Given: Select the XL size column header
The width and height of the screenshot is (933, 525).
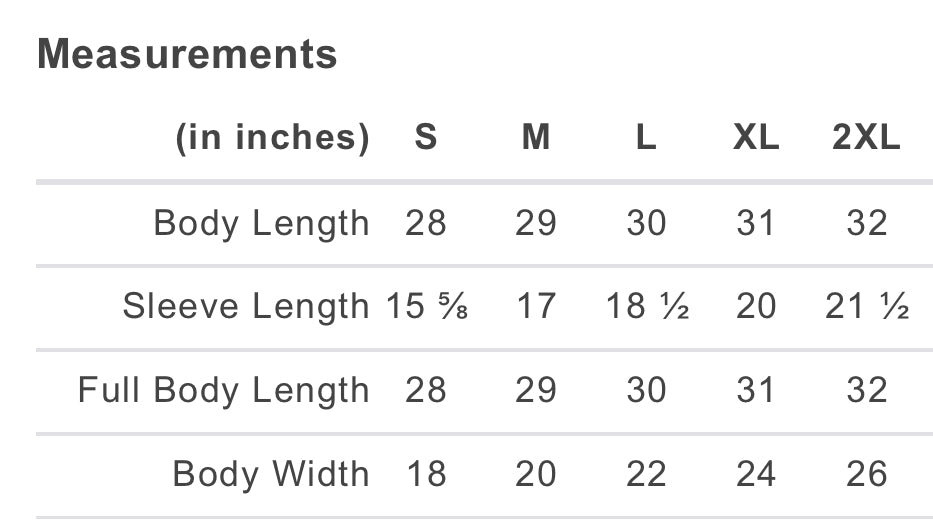Looking at the screenshot, I should (x=756, y=138).
